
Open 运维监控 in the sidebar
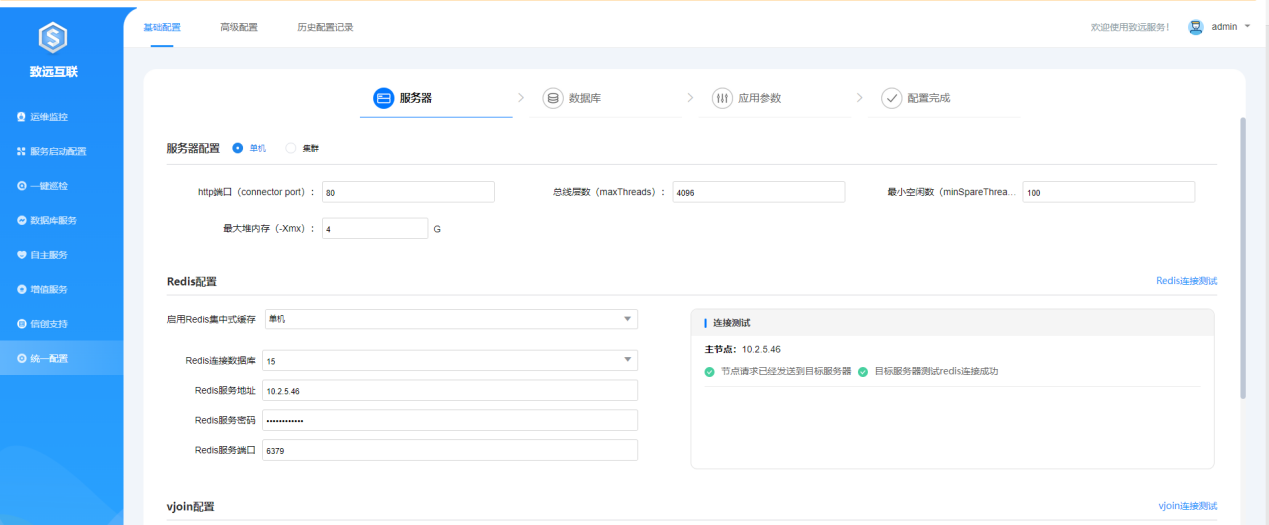click(x=48, y=117)
